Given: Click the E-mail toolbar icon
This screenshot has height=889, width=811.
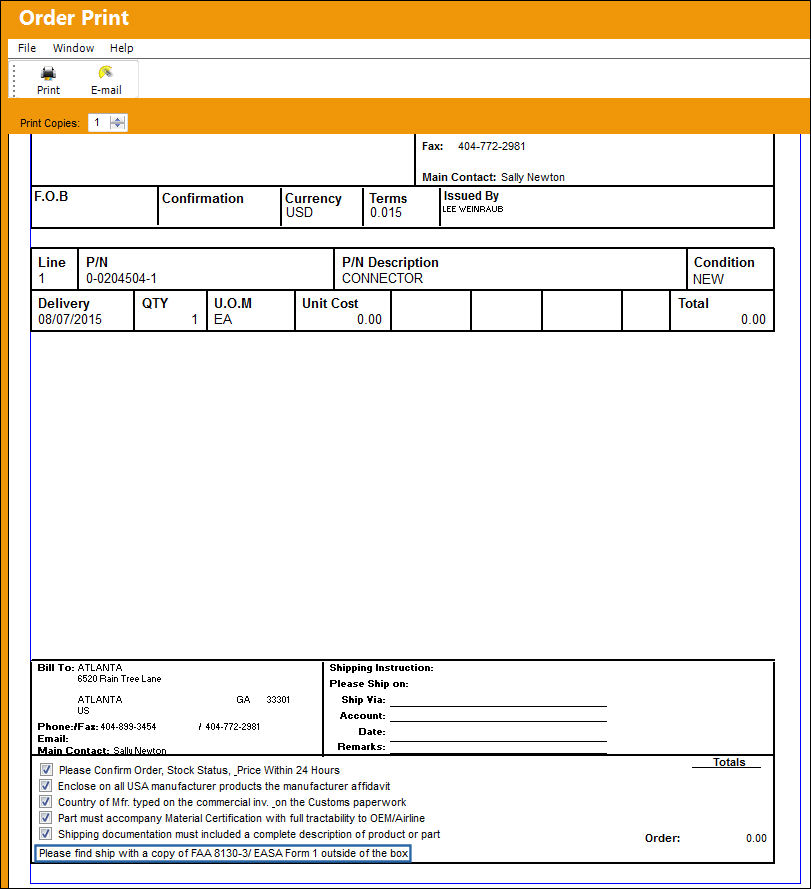Looking at the screenshot, I should [105, 73].
